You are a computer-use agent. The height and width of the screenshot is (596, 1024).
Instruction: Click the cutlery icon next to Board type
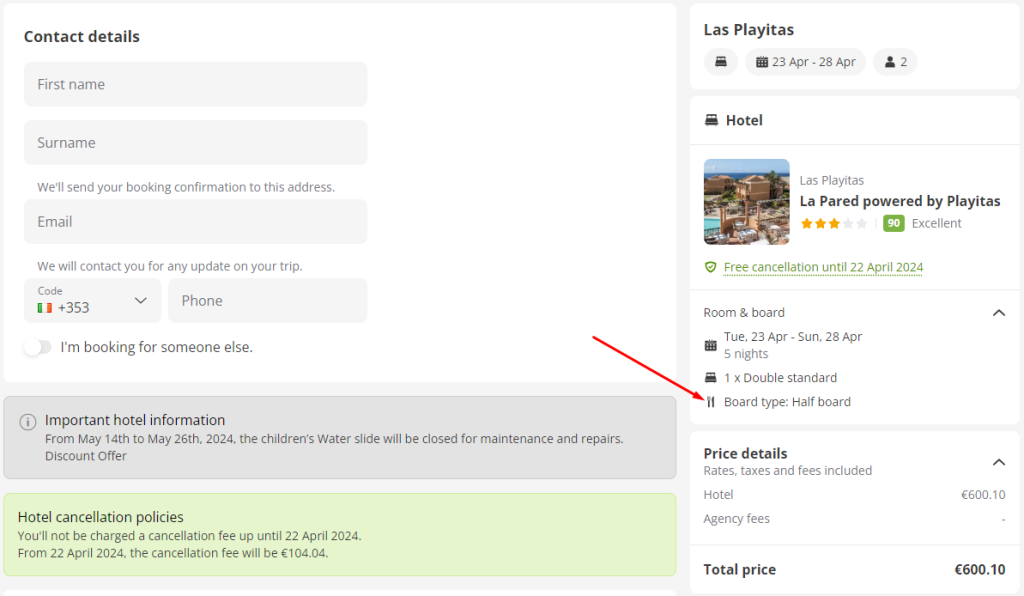[711, 402]
